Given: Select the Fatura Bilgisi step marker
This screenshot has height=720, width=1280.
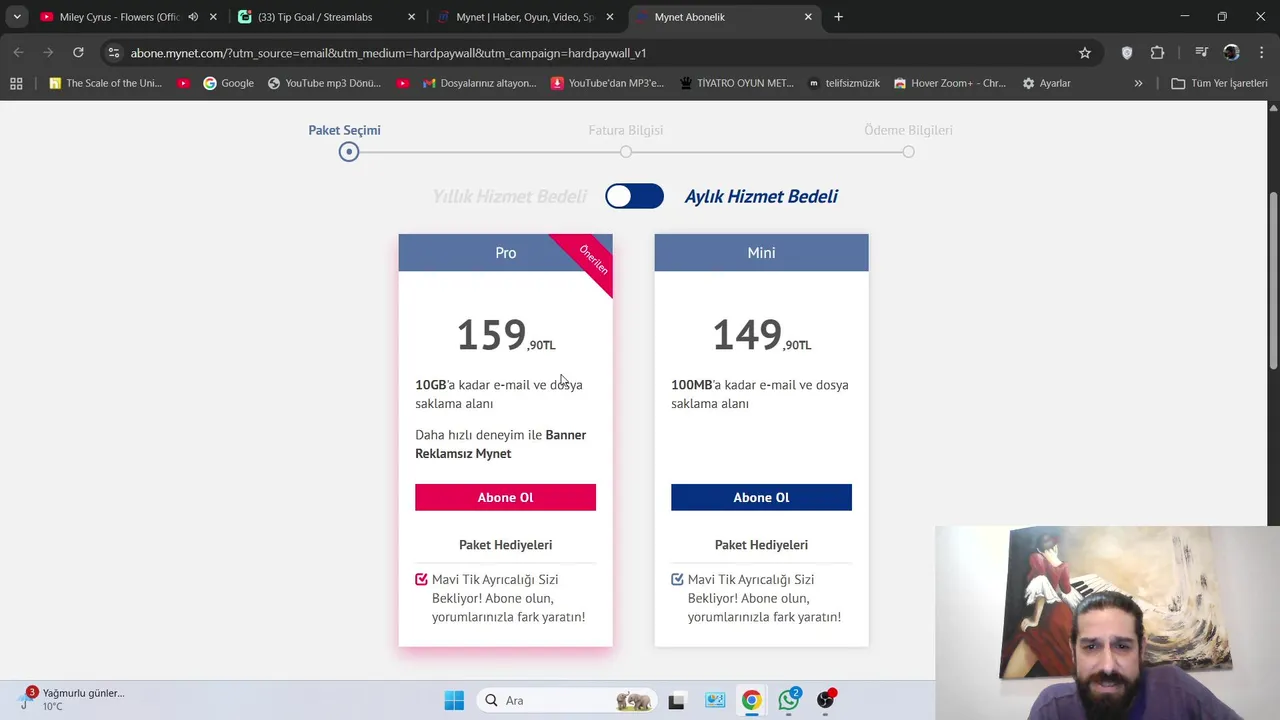Looking at the screenshot, I should click(625, 152).
